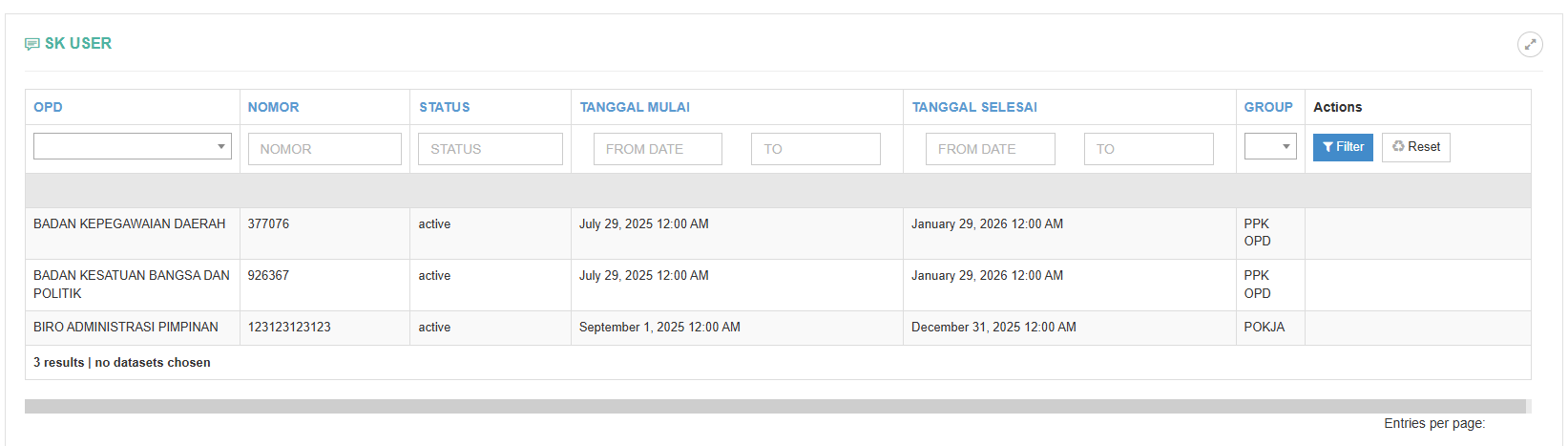Click the expand fullscreen icon
The image size is (1568, 446).
pyautogui.click(x=1530, y=44)
